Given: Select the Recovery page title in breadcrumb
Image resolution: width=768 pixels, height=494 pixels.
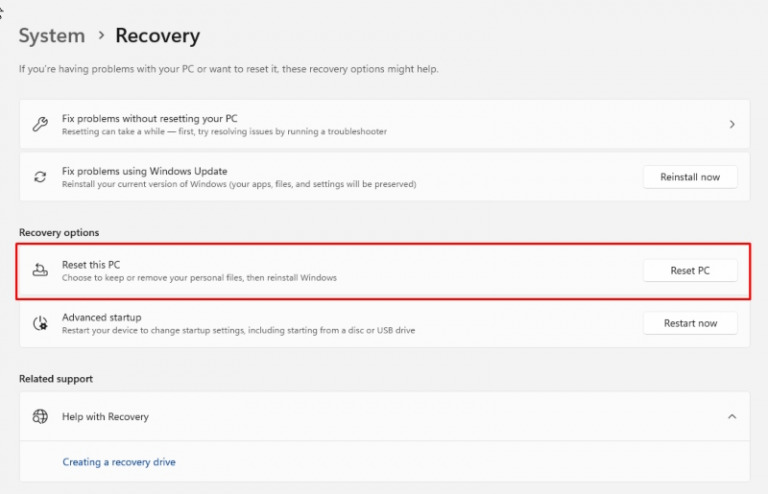Looking at the screenshot, I should pyautogui.click(x=157, y=36).
